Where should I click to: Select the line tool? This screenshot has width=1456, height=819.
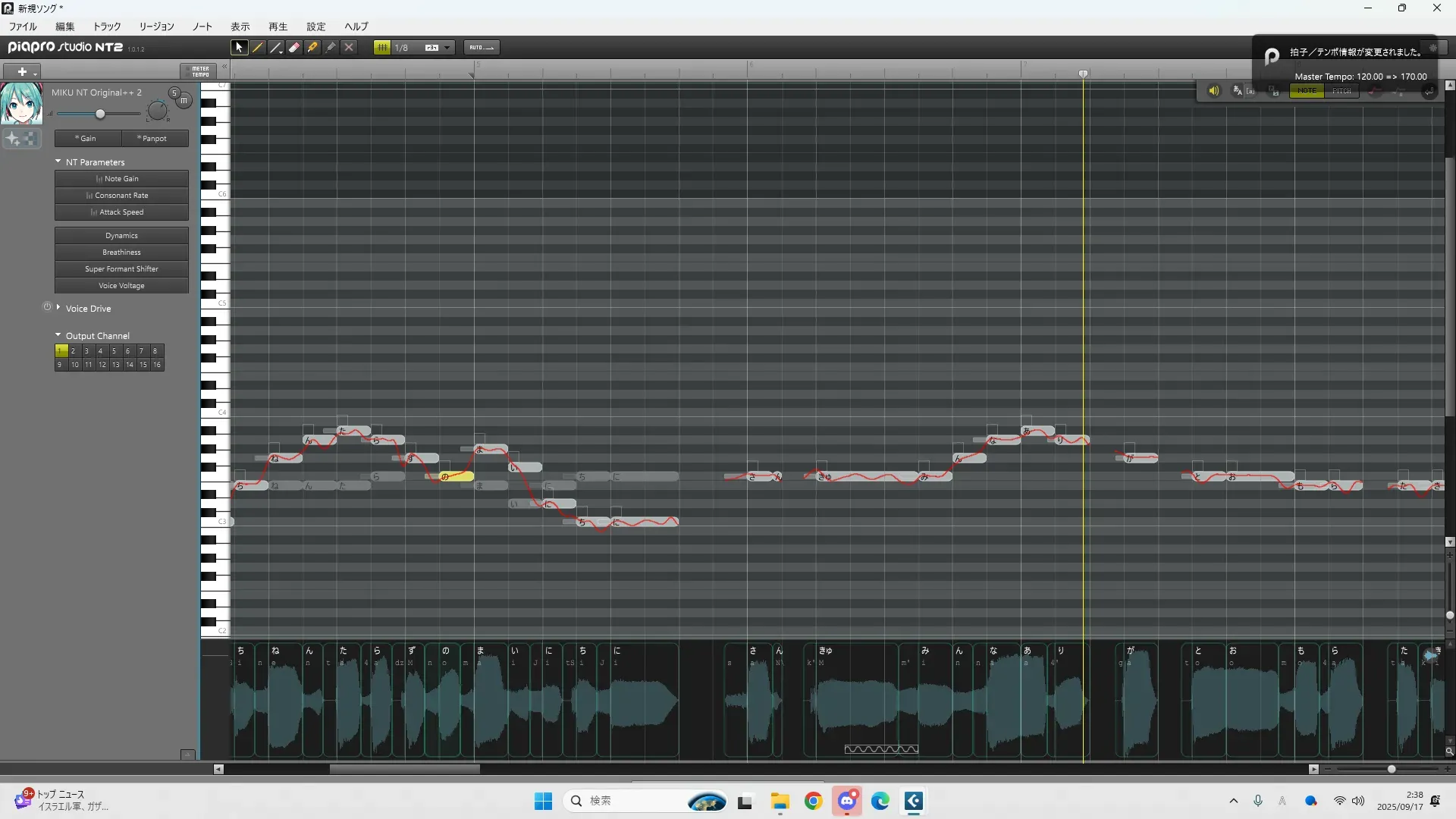(x=276, y=47)
